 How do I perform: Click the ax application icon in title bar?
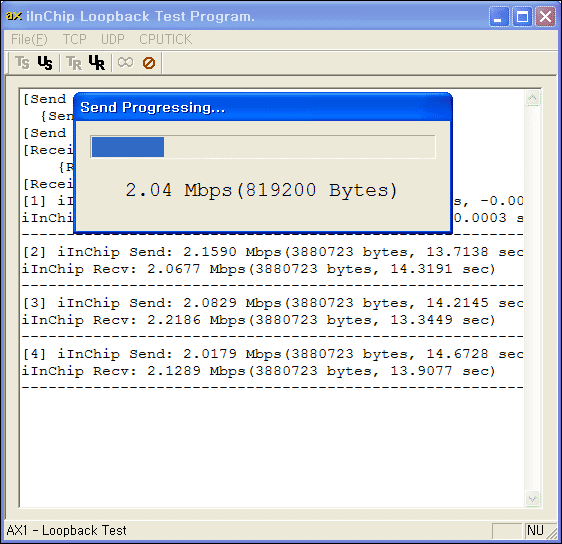pyautogui.click(x=14, y=16)
